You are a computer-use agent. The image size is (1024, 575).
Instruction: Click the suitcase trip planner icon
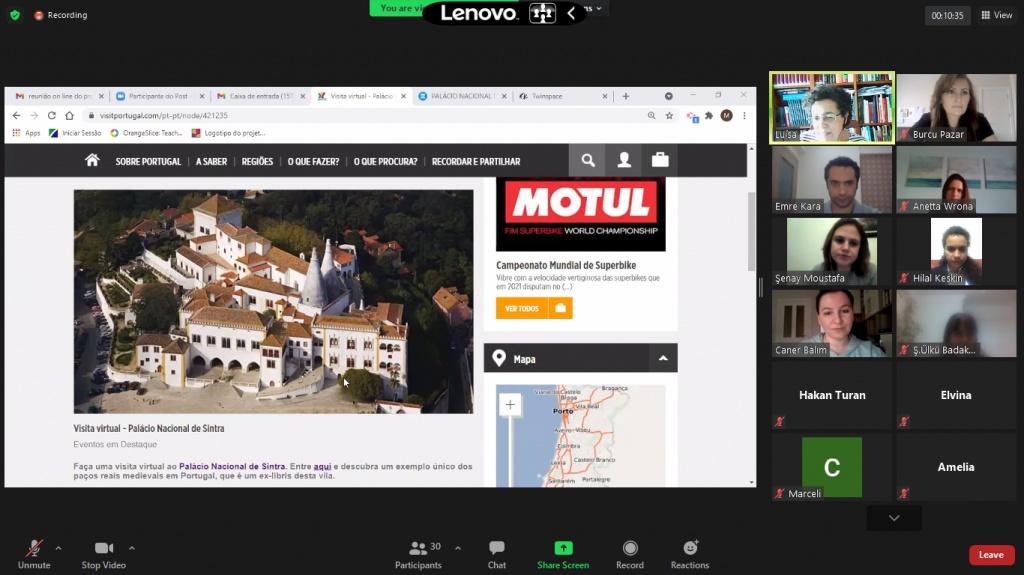660,160
